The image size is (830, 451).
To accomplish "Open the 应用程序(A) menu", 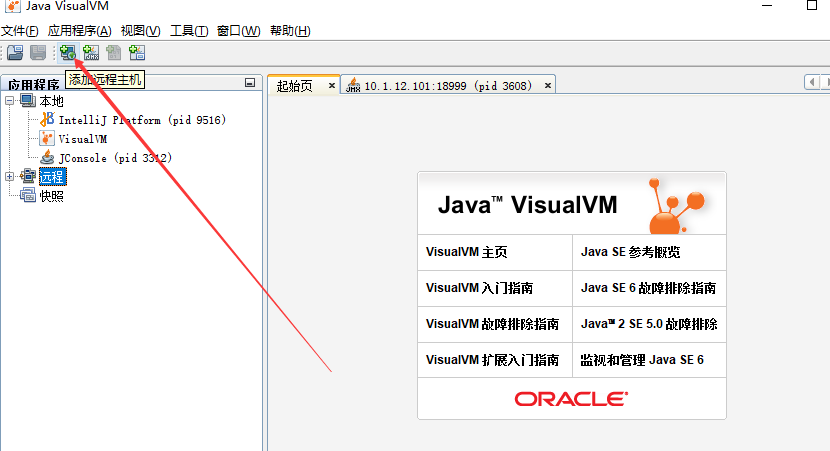I will 79,31.
